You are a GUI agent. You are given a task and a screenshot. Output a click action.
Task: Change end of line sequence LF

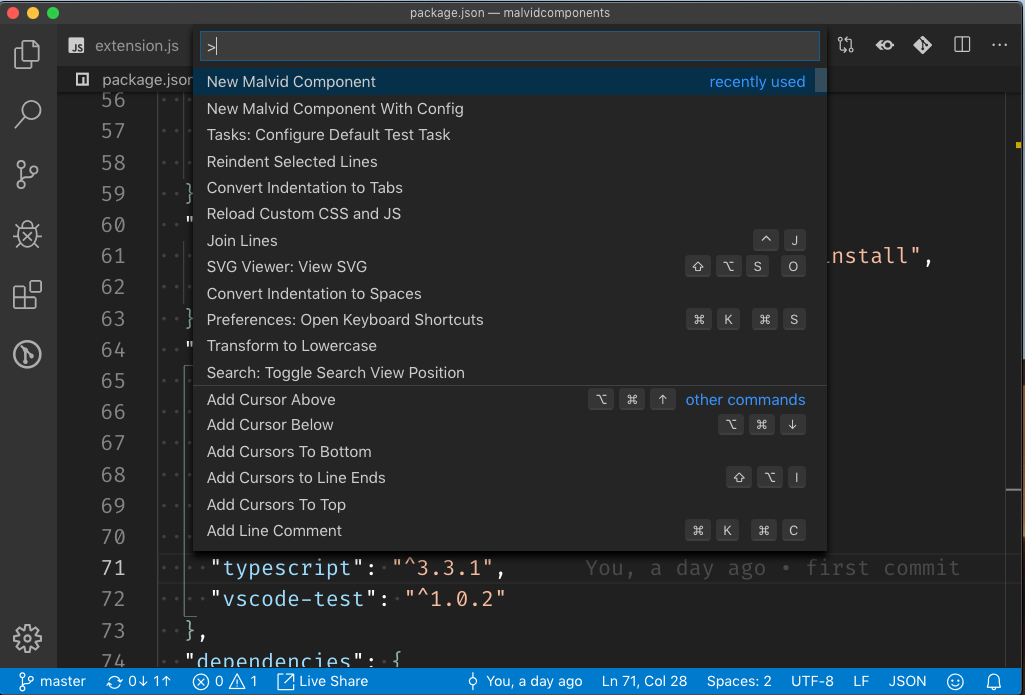(861, 681)
